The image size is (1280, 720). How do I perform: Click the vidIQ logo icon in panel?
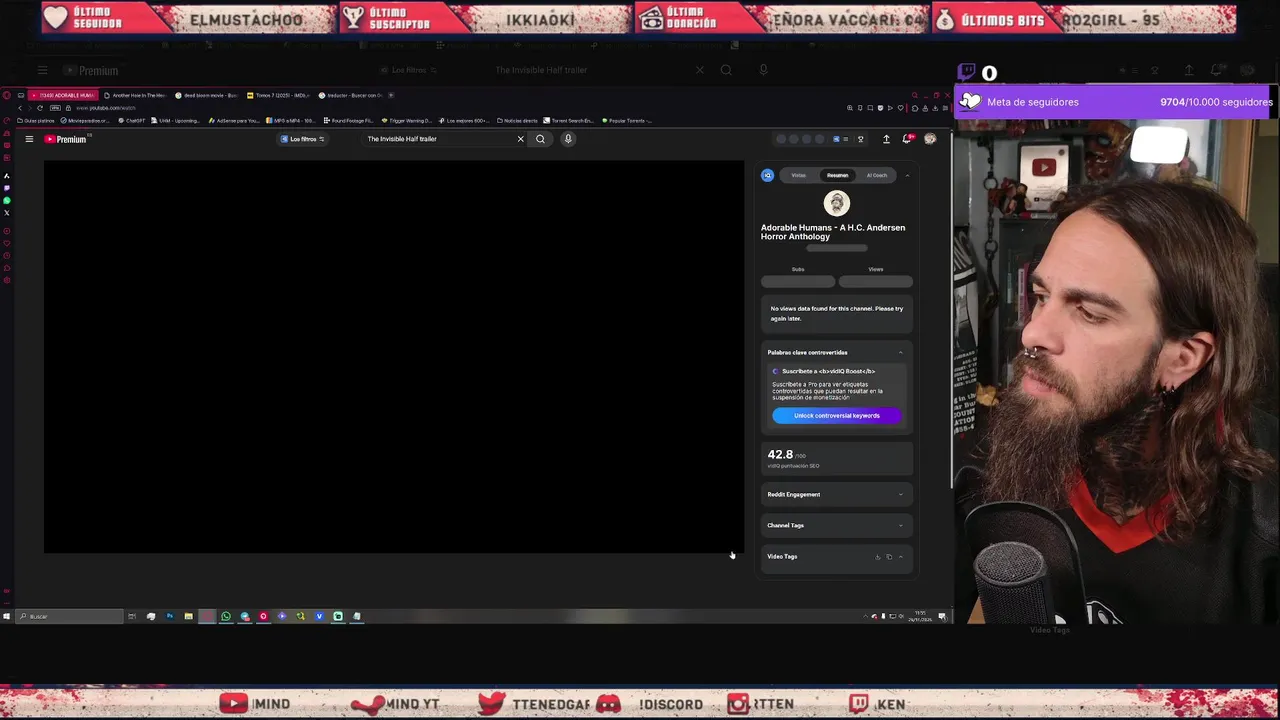(x=767, y=175)
